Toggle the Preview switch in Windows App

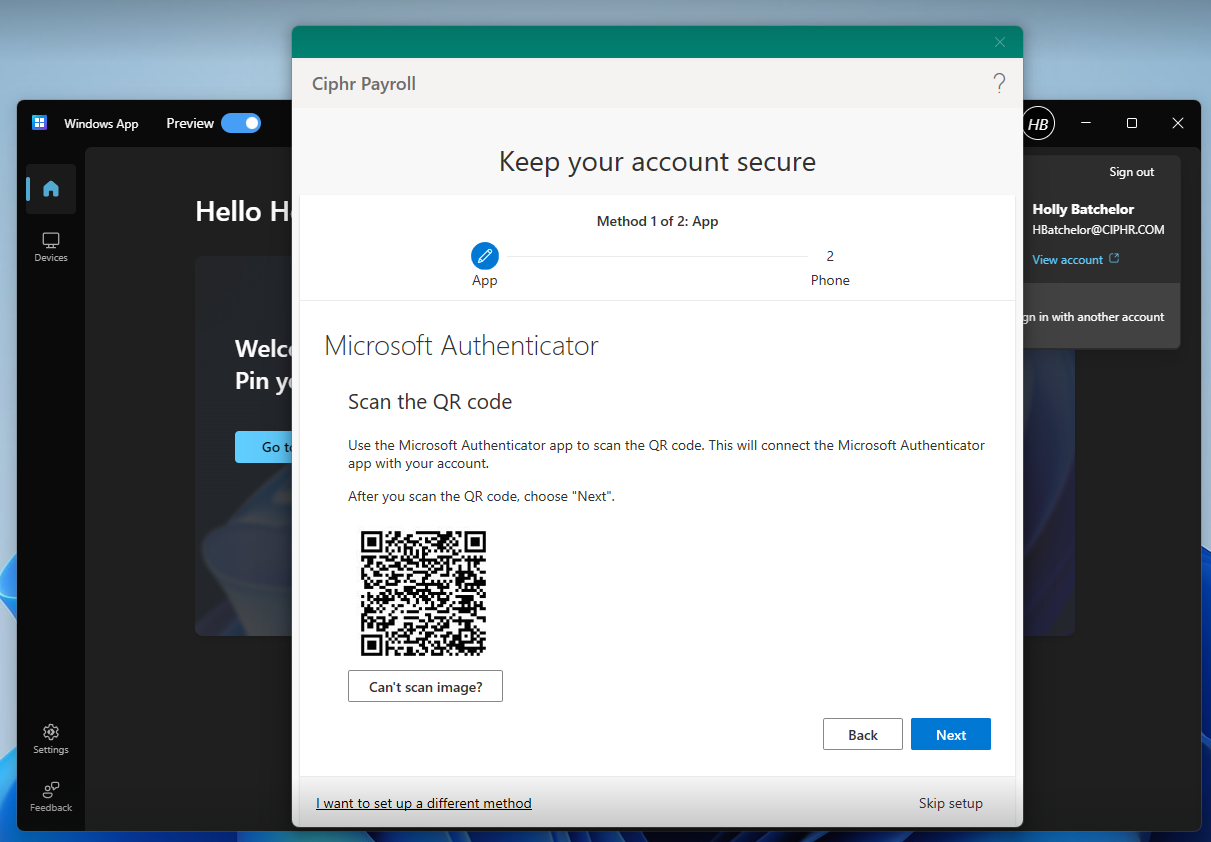(241, 123)
